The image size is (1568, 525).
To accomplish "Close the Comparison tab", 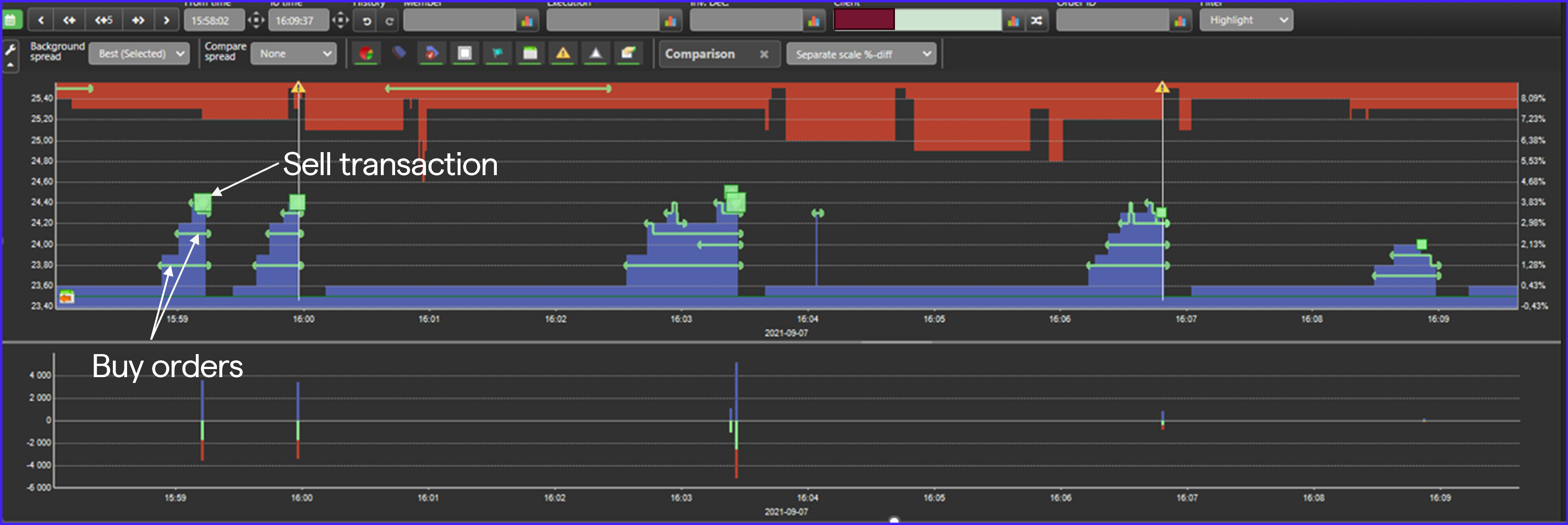I will click(x=764, y=54).
